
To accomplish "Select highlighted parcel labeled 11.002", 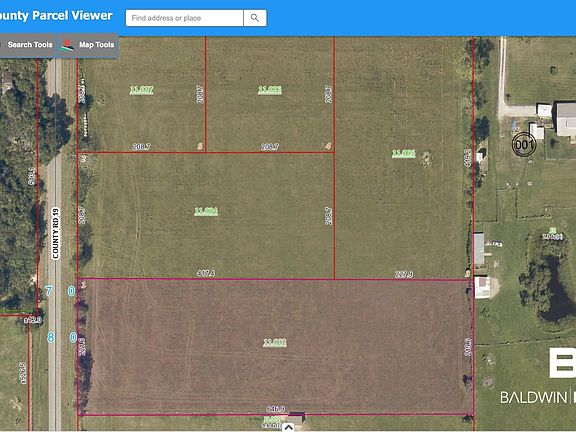I will [x=275, y=343].
